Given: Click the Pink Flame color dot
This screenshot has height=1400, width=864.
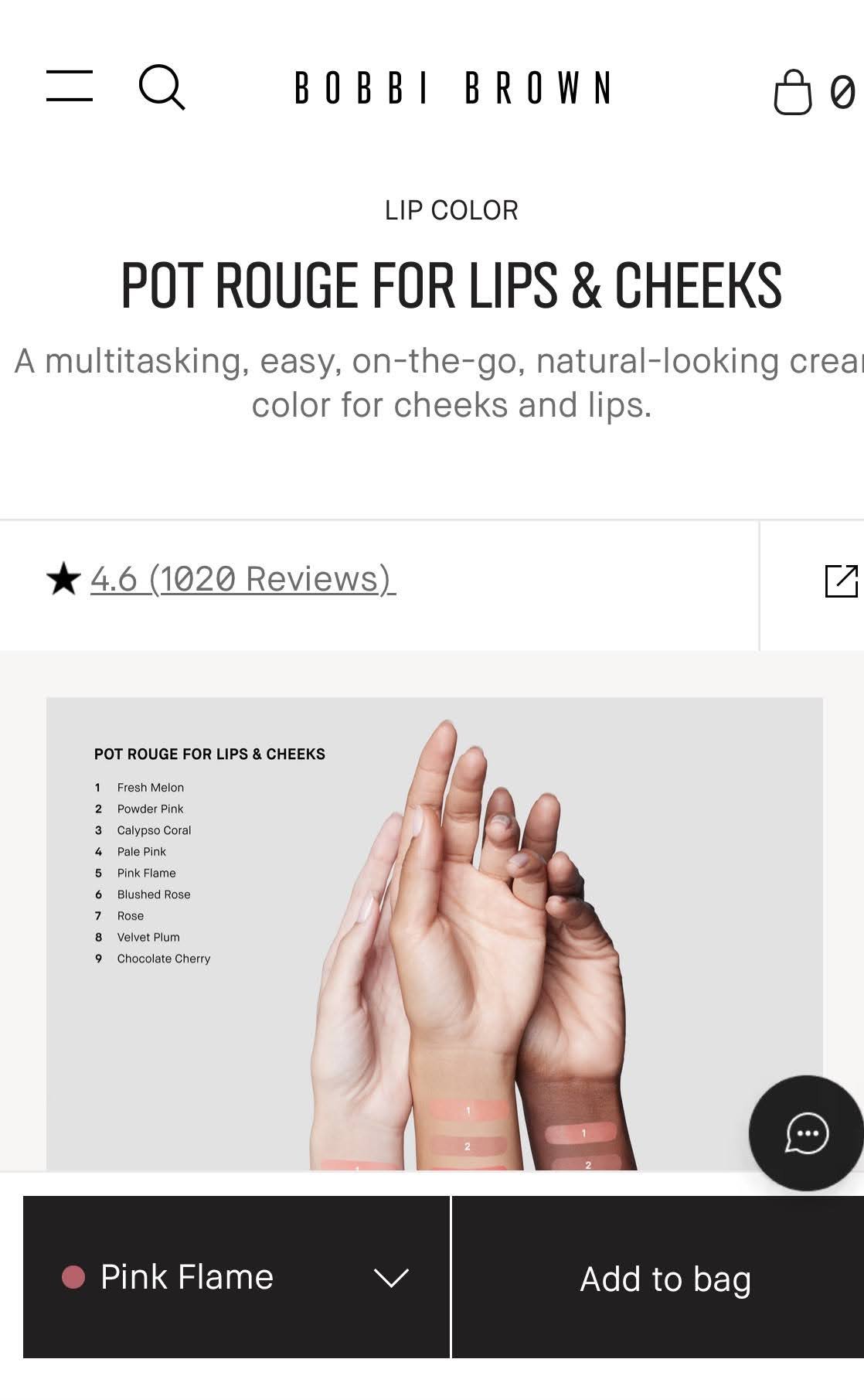Looking at the screenshot, I should click(73, 1277).
